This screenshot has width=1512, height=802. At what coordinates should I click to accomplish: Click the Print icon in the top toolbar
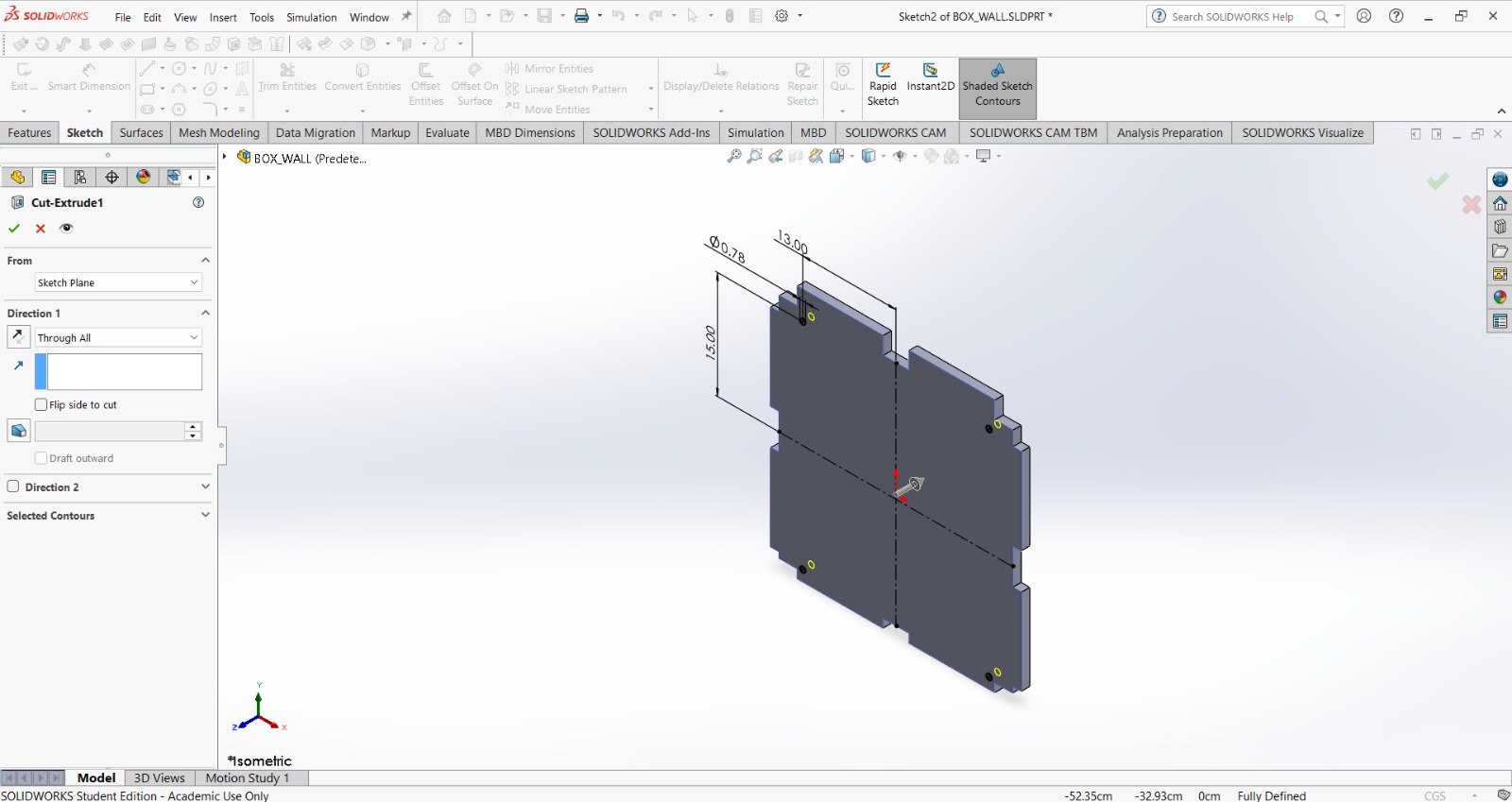click(581, 16)
